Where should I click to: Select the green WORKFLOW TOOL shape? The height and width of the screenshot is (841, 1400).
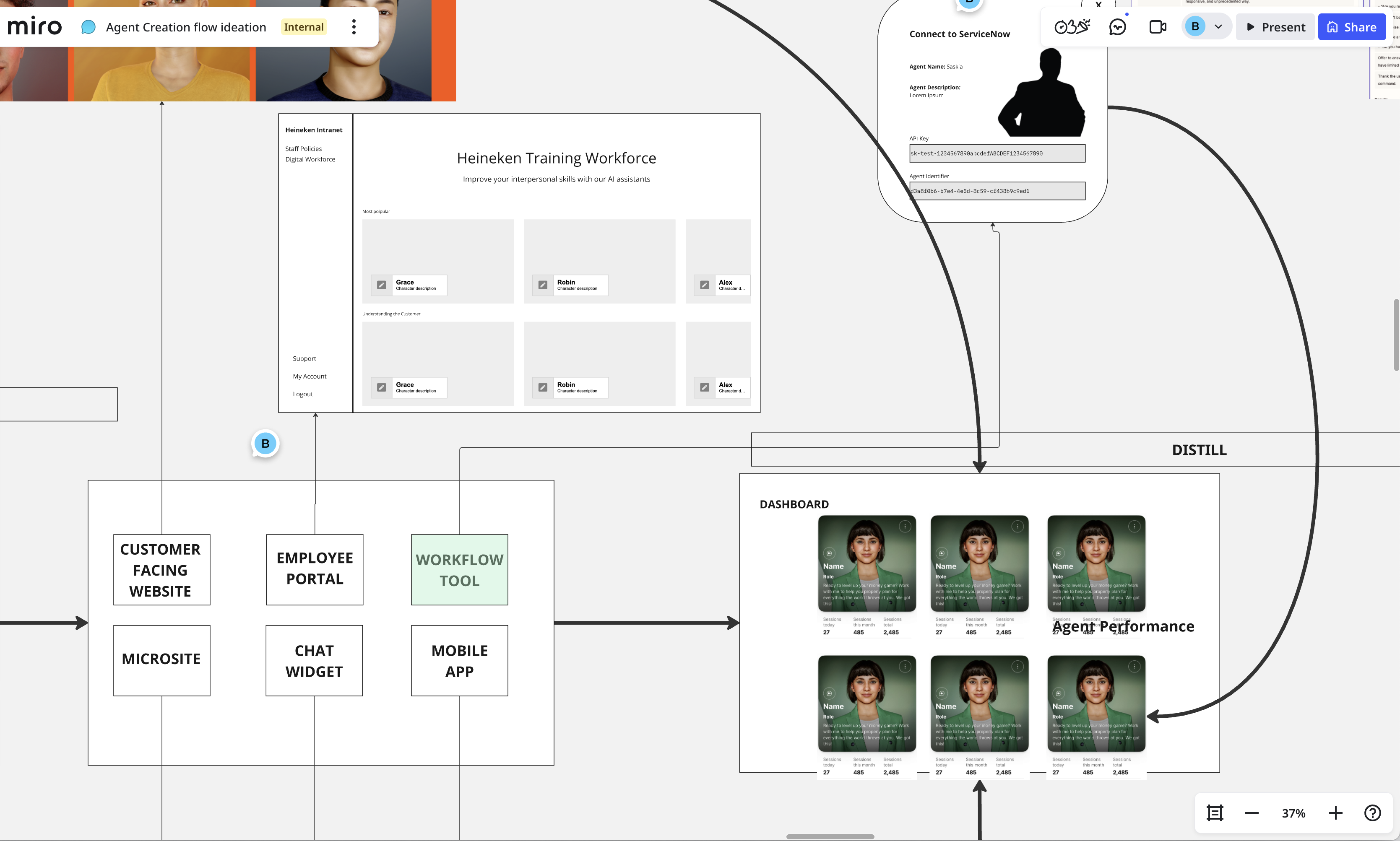pos(459,570)
